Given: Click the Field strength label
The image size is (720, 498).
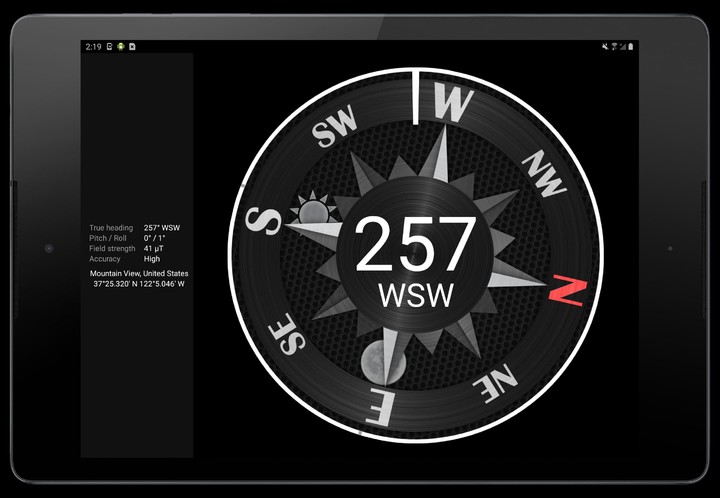Looking at the screenshot, I should (x=112, y=248).
